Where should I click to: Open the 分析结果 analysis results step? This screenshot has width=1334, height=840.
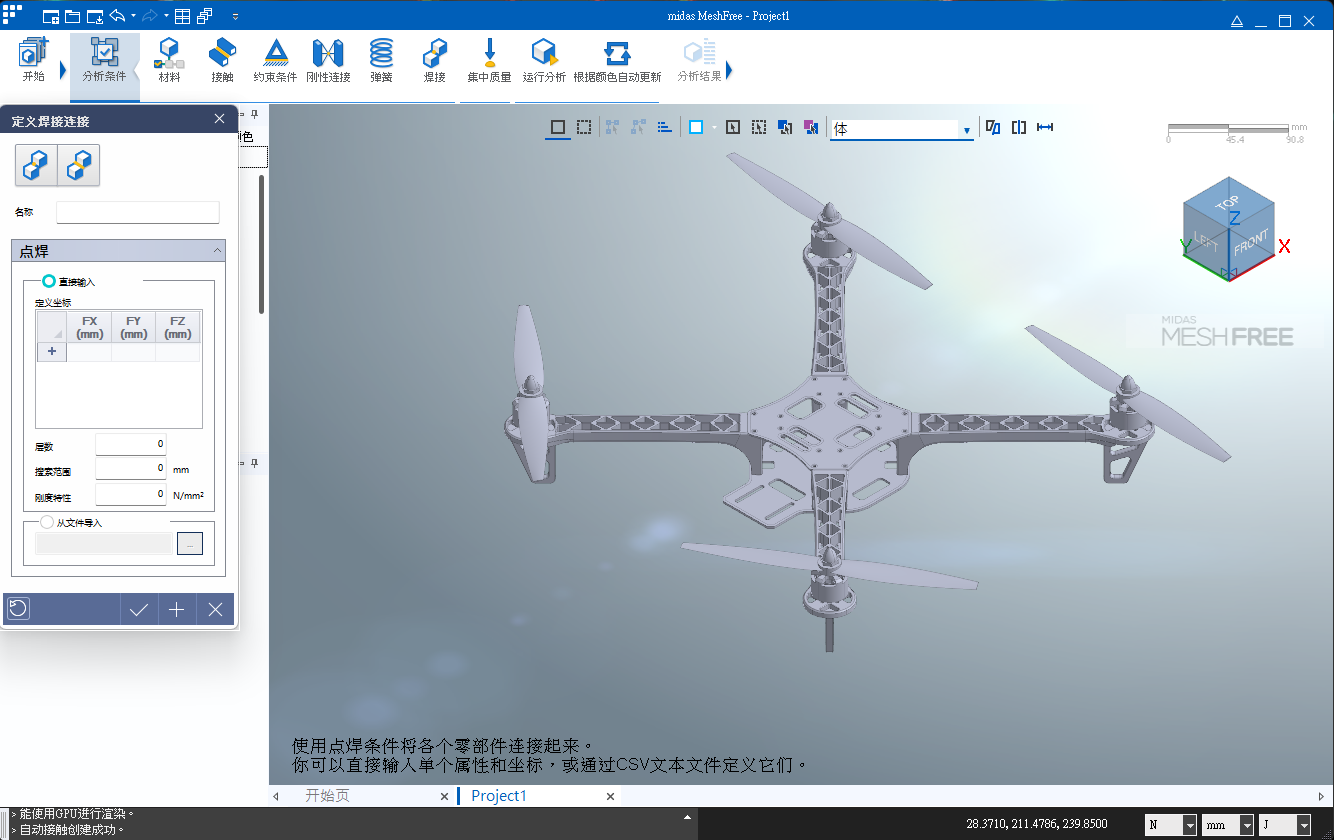(699, 59)
